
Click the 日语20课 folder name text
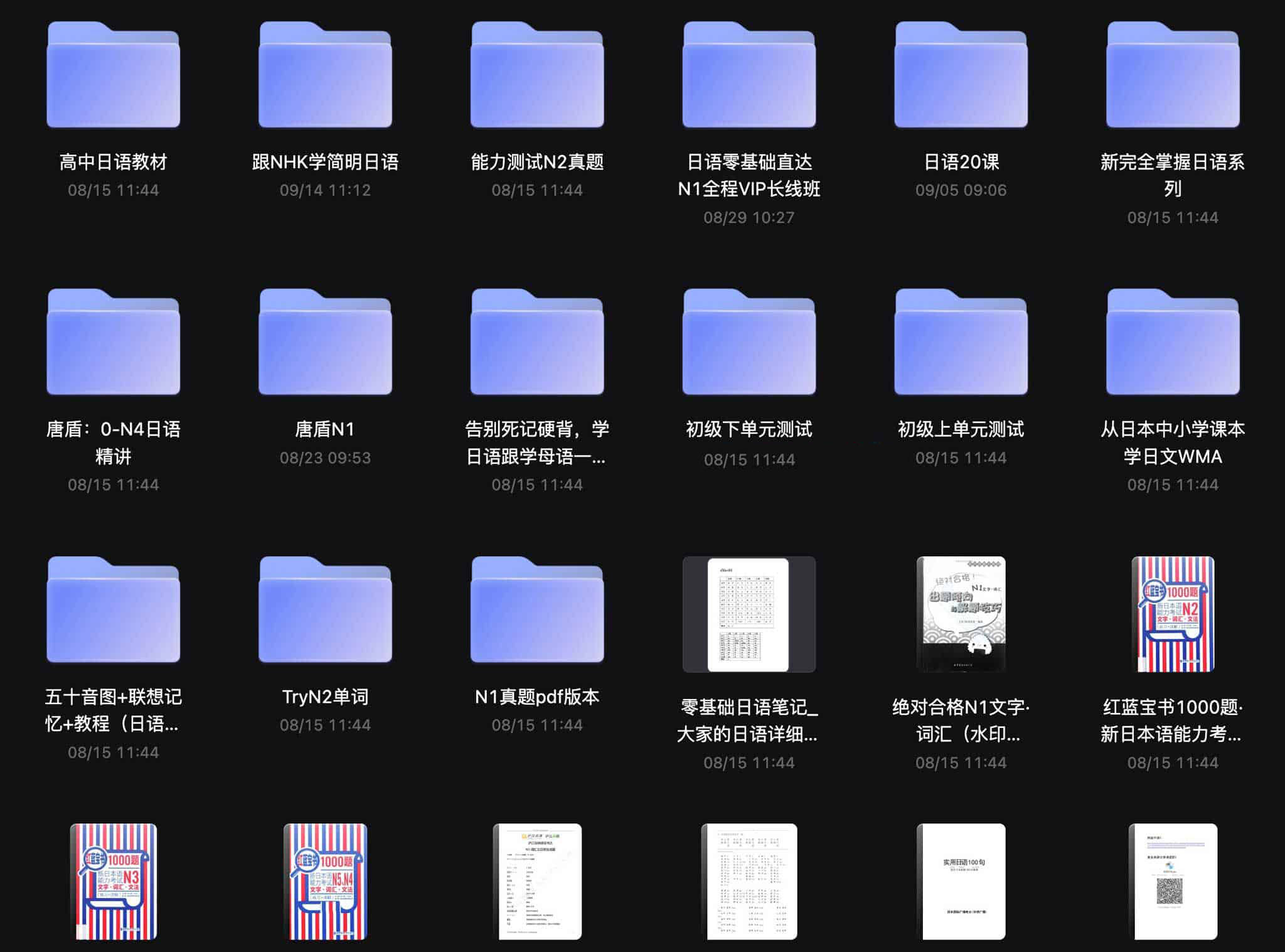click(x=961, y=163)
